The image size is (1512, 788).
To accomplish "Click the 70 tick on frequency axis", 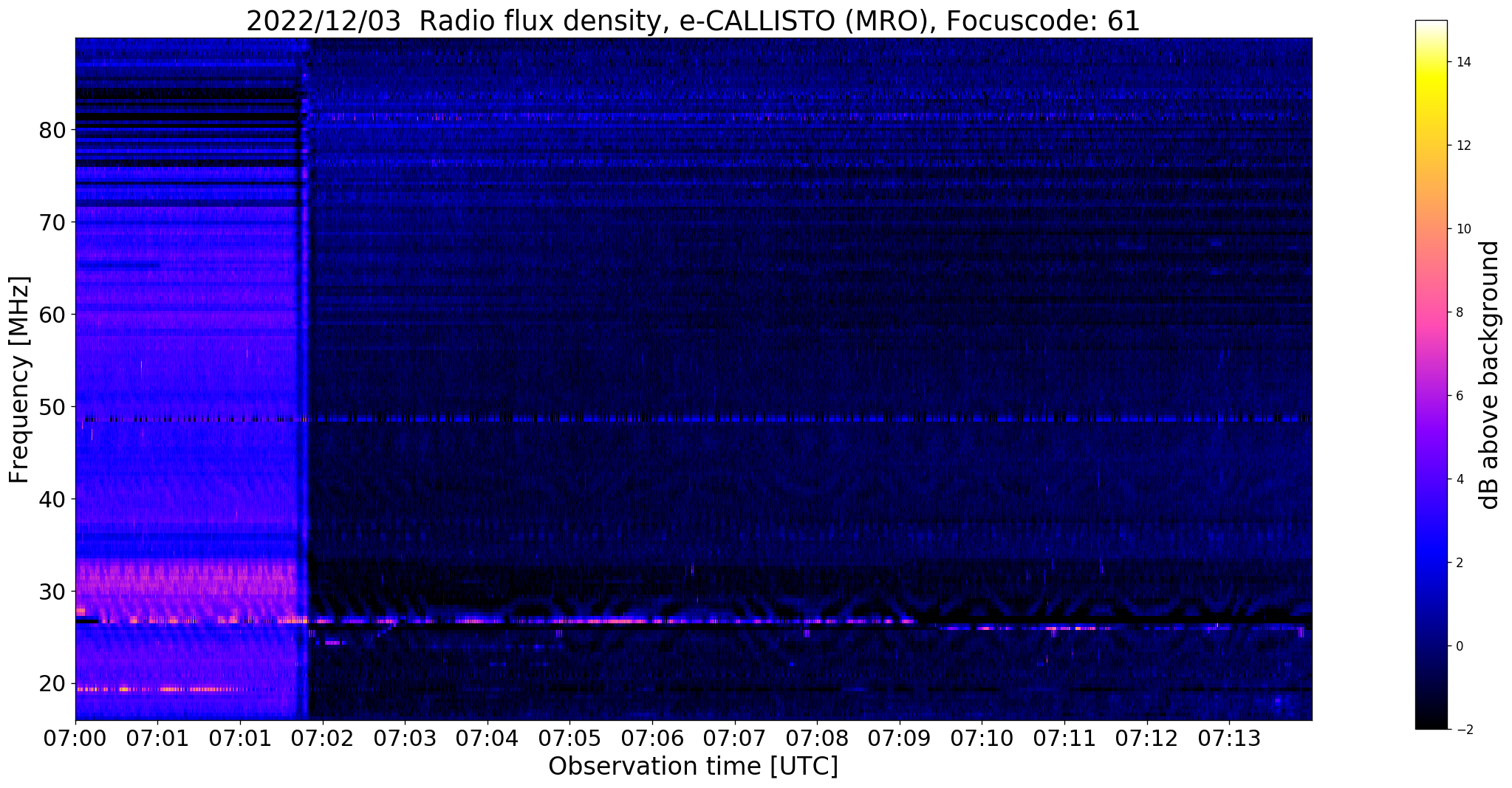I will coord(52,222).
